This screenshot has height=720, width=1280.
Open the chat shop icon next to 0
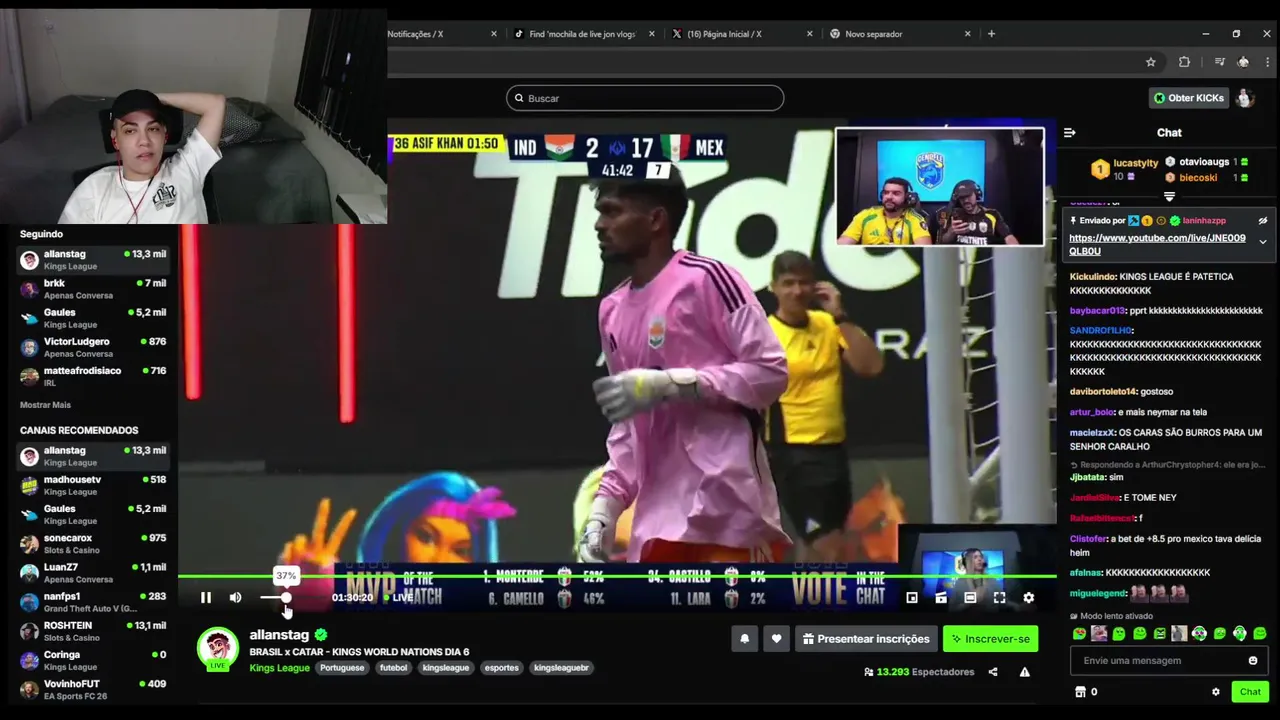click(1080, 692)
